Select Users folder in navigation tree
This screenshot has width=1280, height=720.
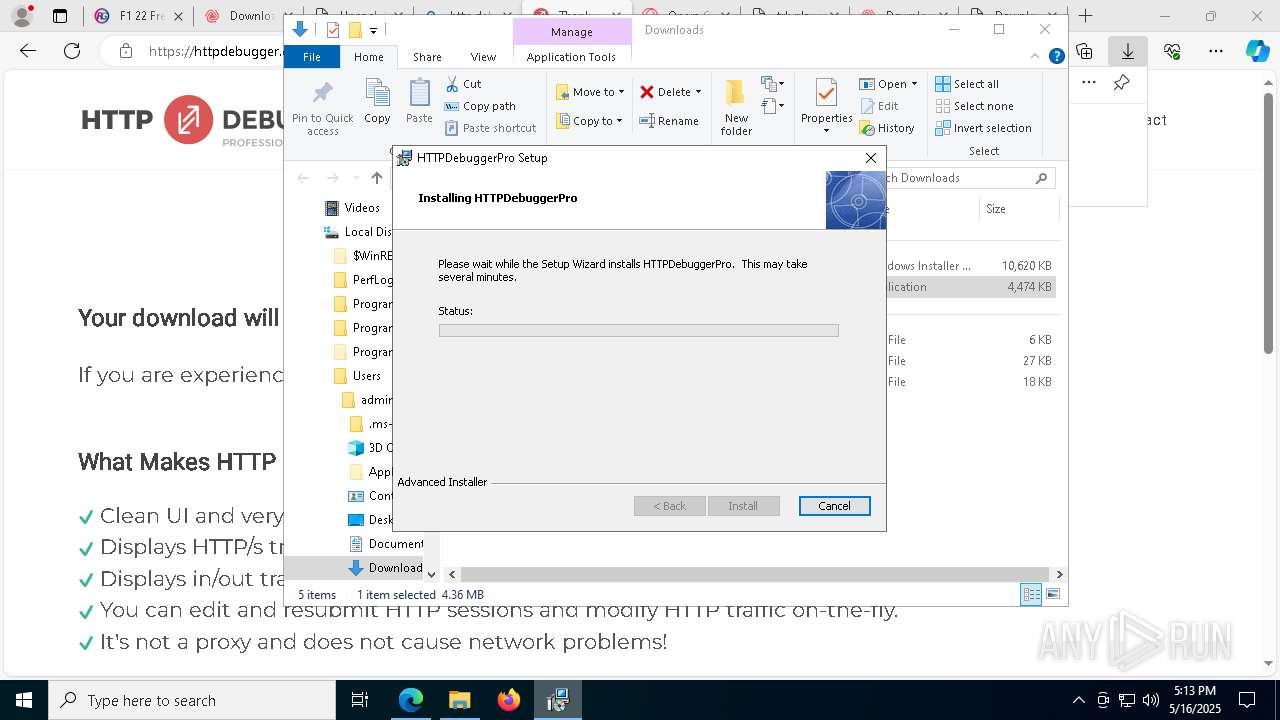357,376
